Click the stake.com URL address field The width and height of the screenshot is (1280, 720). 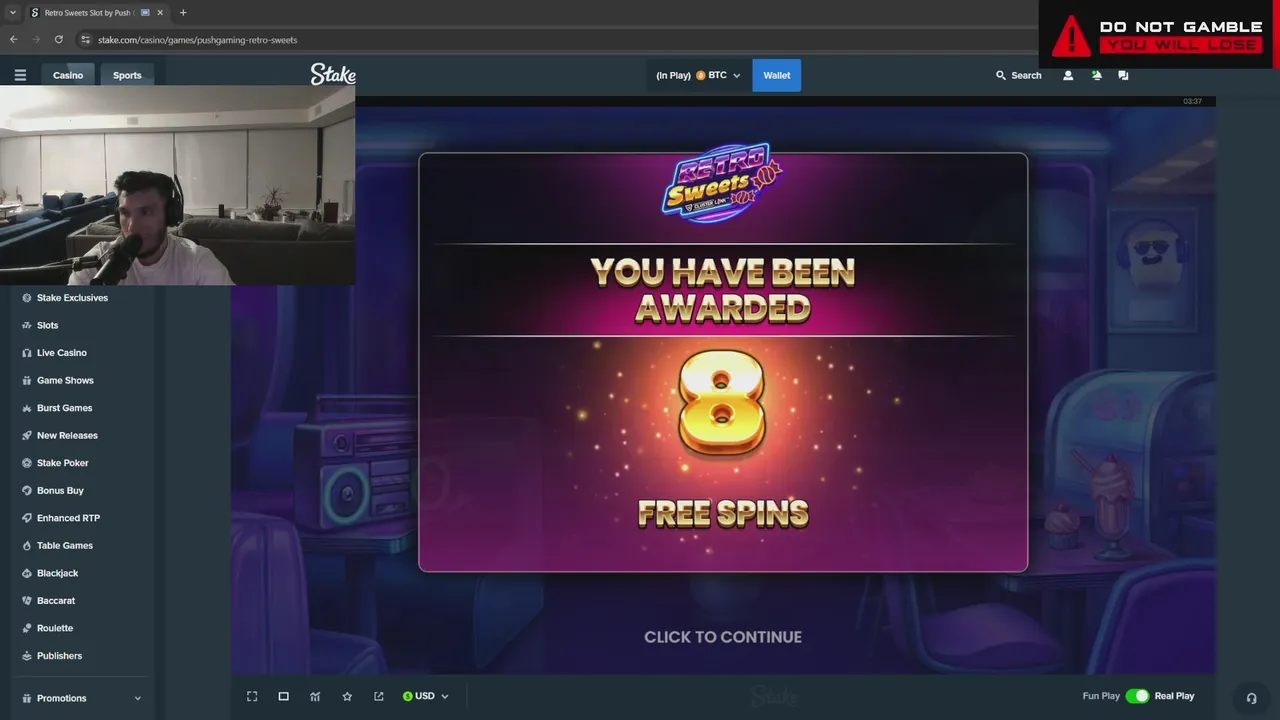[x=197, y=40]
